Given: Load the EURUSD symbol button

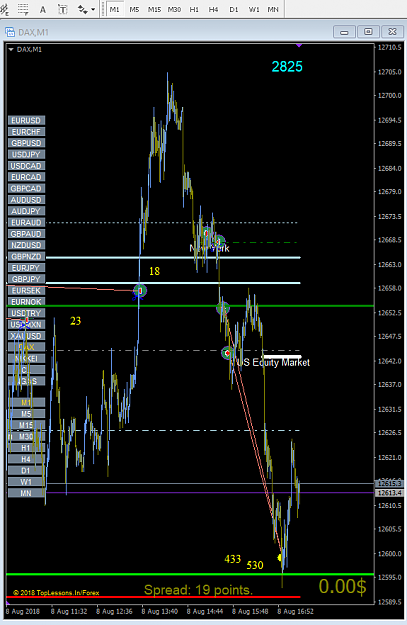Looking at the screenshot, I should coord(26,120).
